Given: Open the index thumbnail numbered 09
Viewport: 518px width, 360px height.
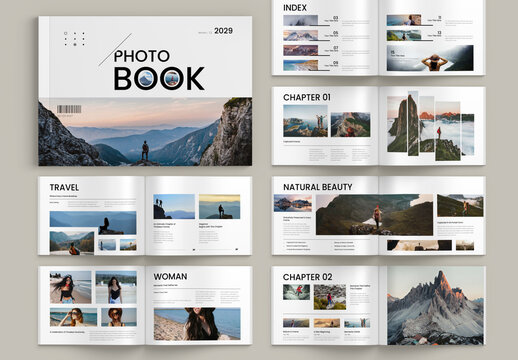Looking at the screenshot, I should (x=300, y=65).
